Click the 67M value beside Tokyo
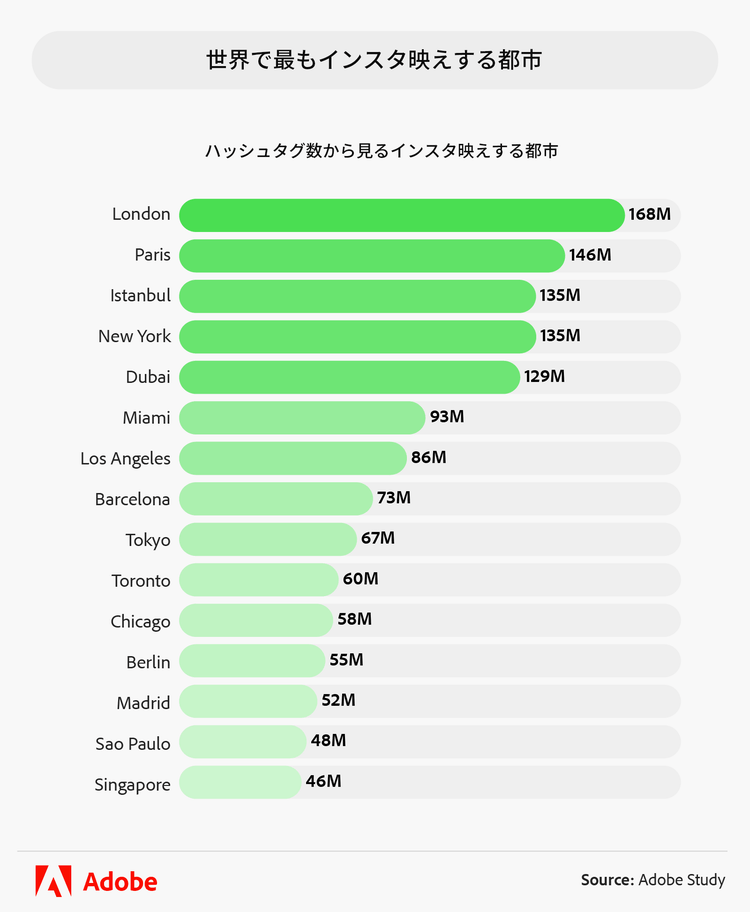The height and width of the screenshot is (912, 750). pos(378,538)
